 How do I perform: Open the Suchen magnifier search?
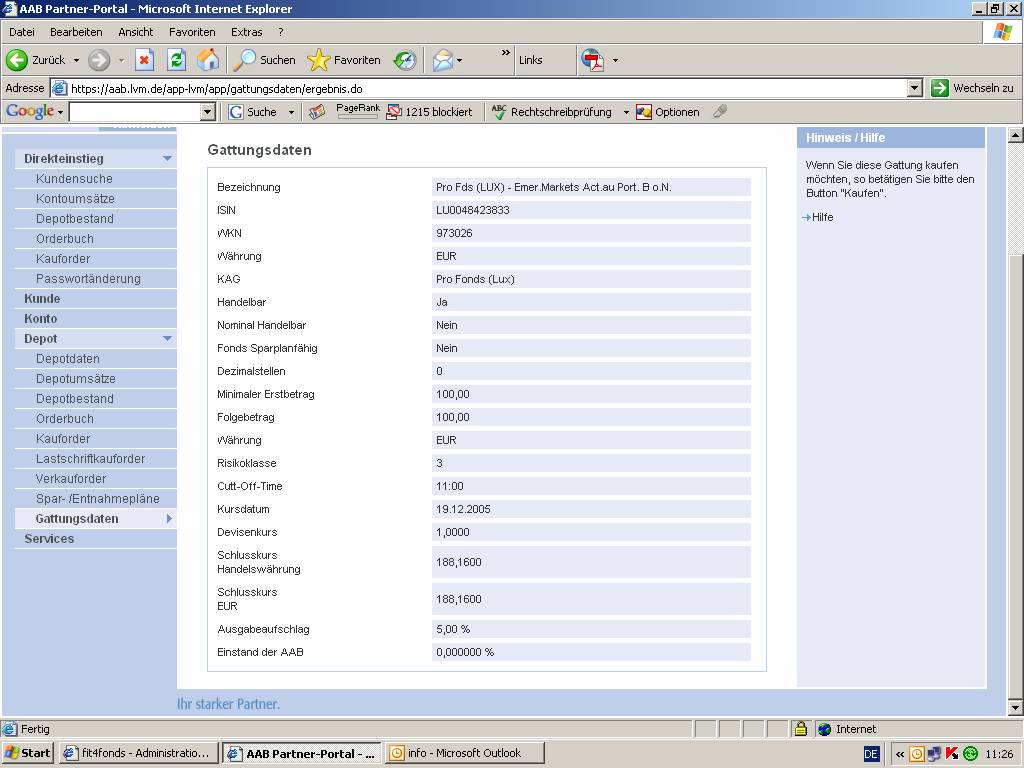(264, 60)
